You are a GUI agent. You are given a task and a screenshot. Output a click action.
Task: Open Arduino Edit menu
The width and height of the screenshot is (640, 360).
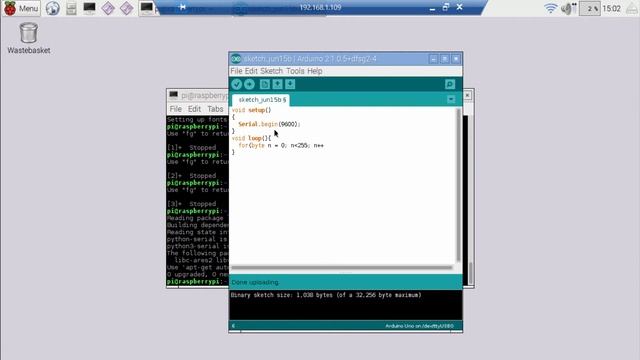[251, 71]
